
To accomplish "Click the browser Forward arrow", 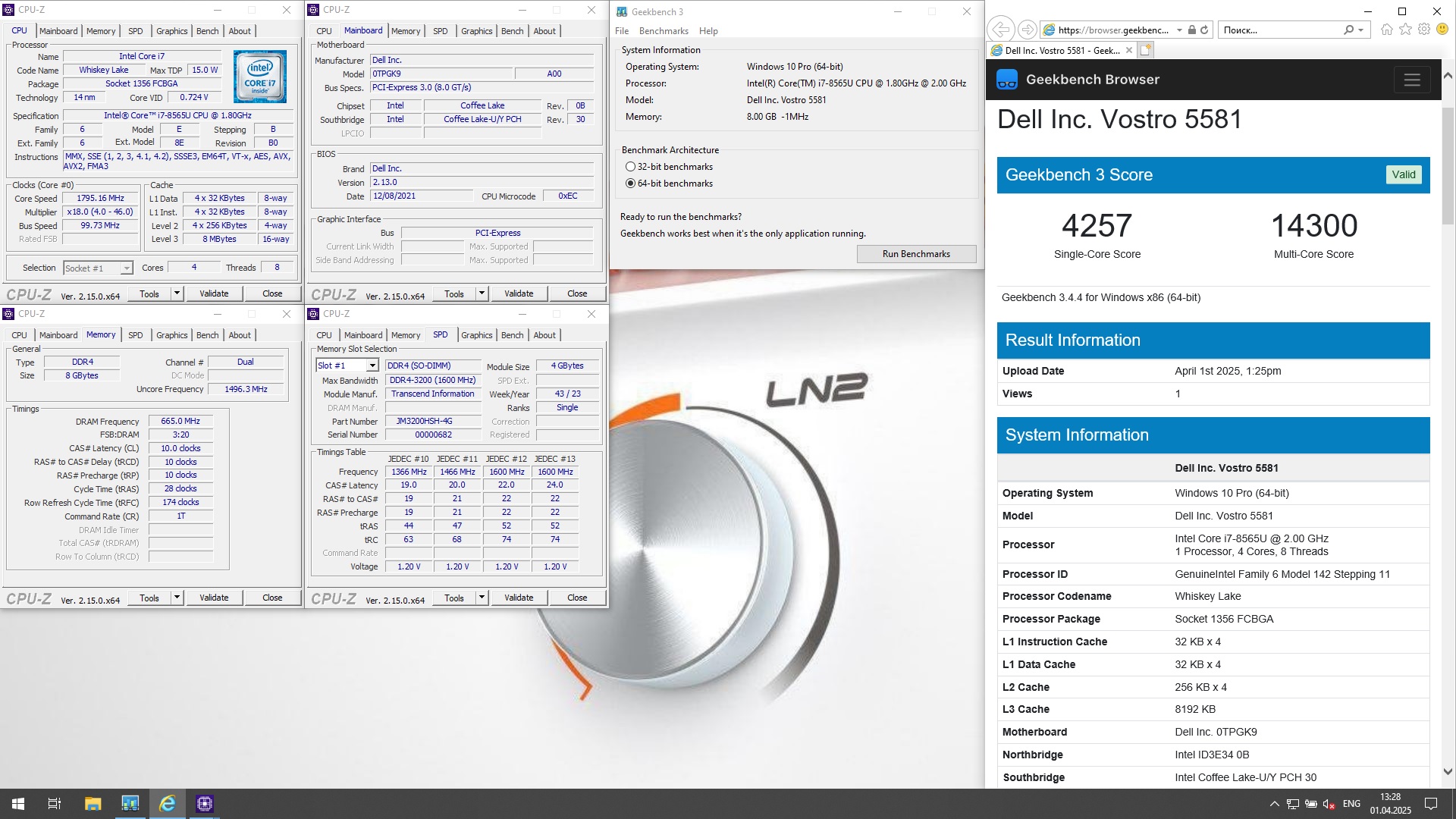I will 1027,30.
